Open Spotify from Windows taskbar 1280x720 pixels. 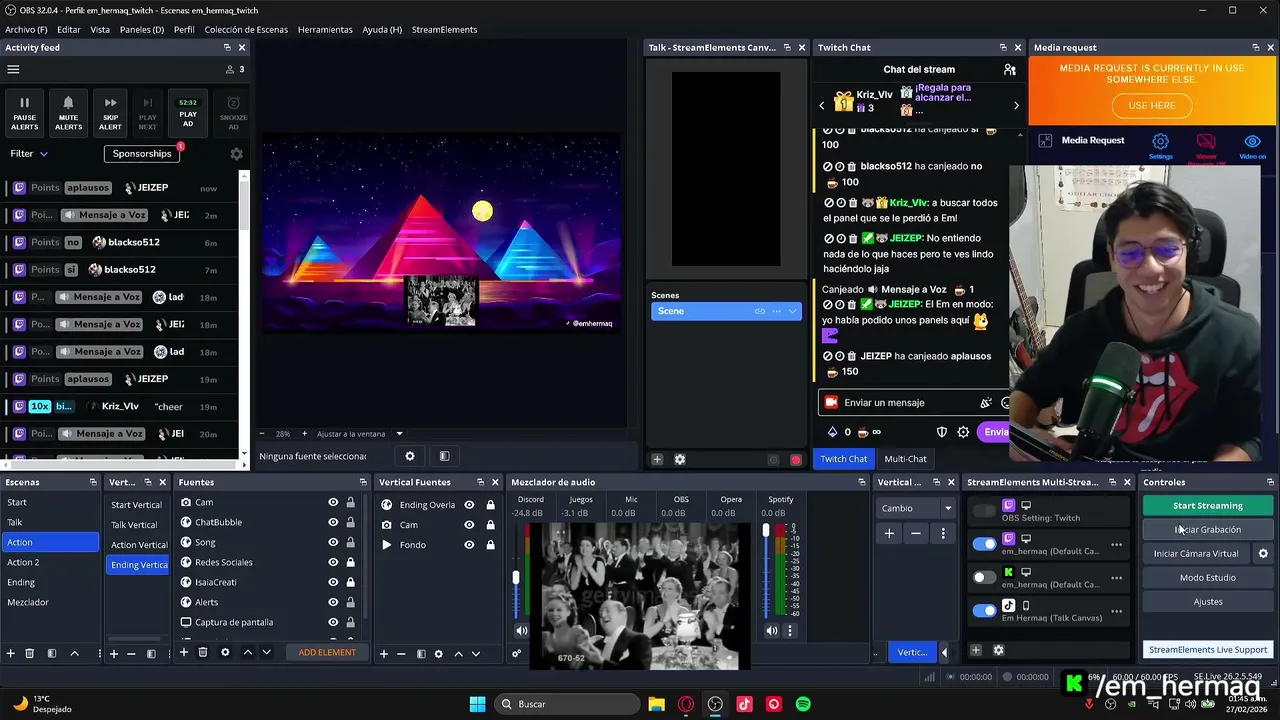[x=803, y=704]
